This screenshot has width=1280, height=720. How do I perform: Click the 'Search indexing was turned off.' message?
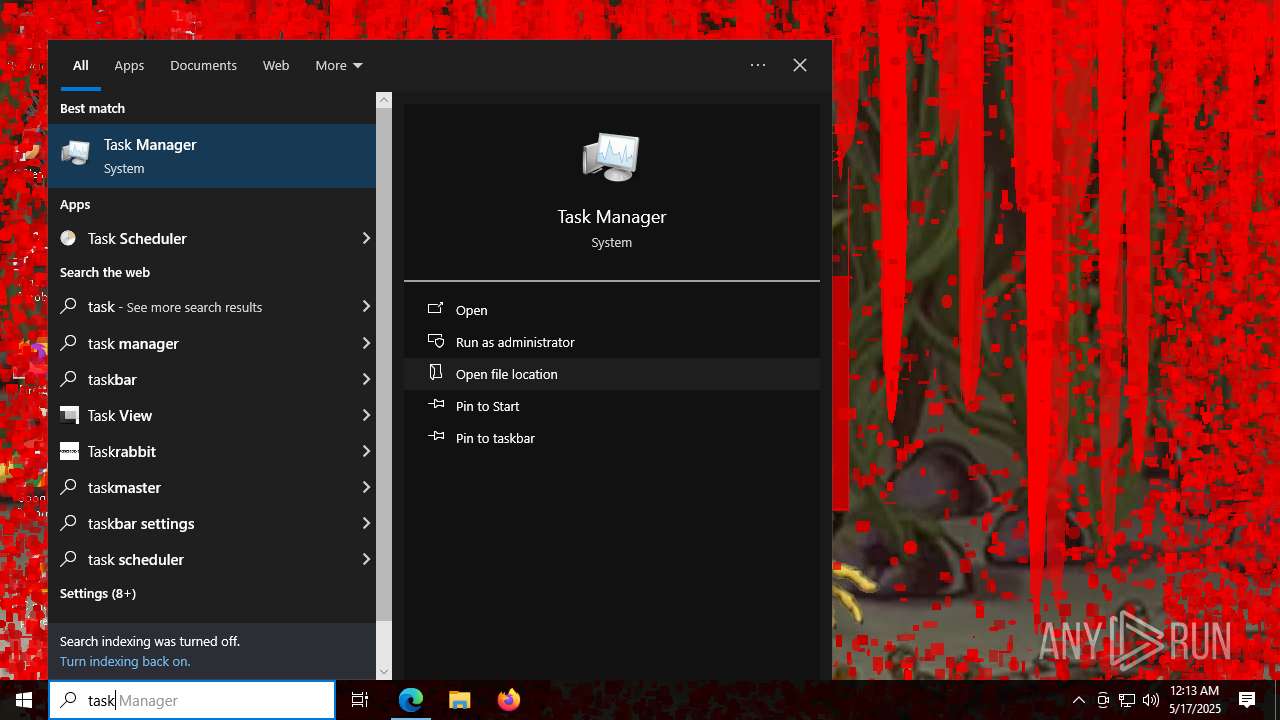tap(150, 641)
